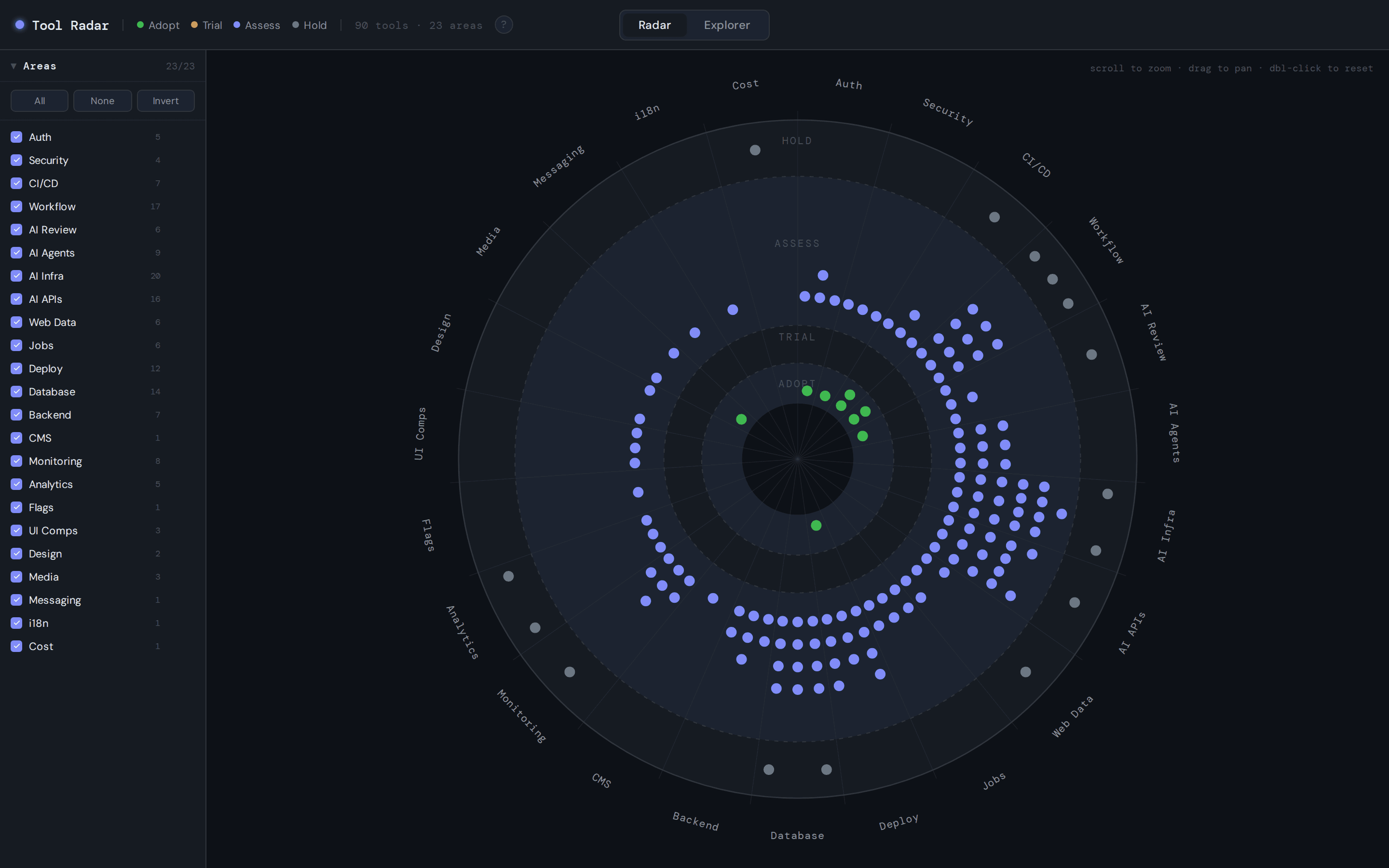This screenshot has width=1389, height=868.
Task: Collapse the Areas panel triangle
Action: 13,66
